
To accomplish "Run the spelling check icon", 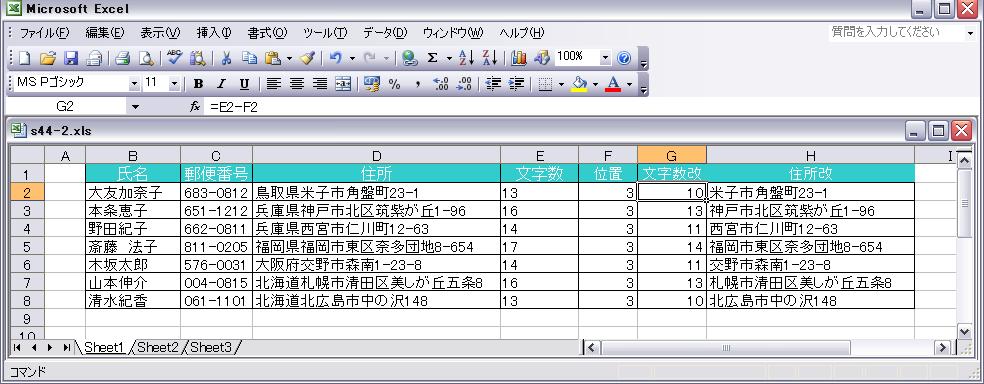I will point(174,58).
